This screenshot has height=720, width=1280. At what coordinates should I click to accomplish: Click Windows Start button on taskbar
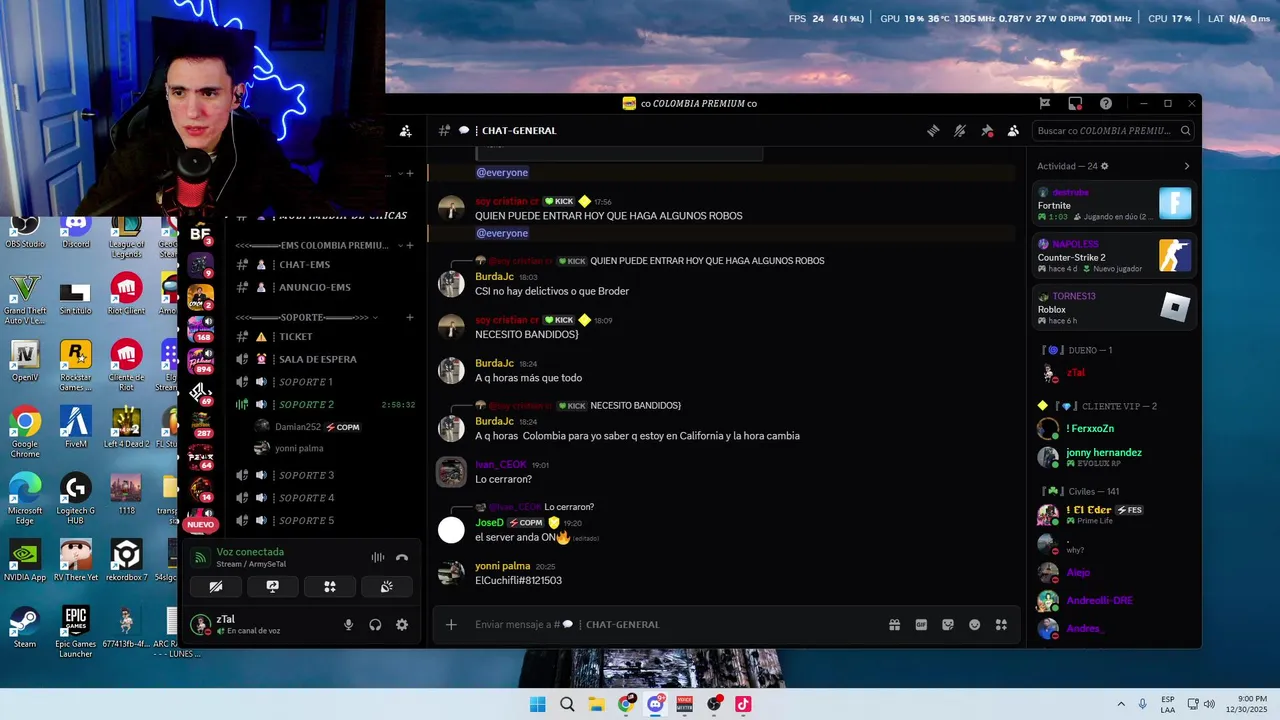[538, 704]
